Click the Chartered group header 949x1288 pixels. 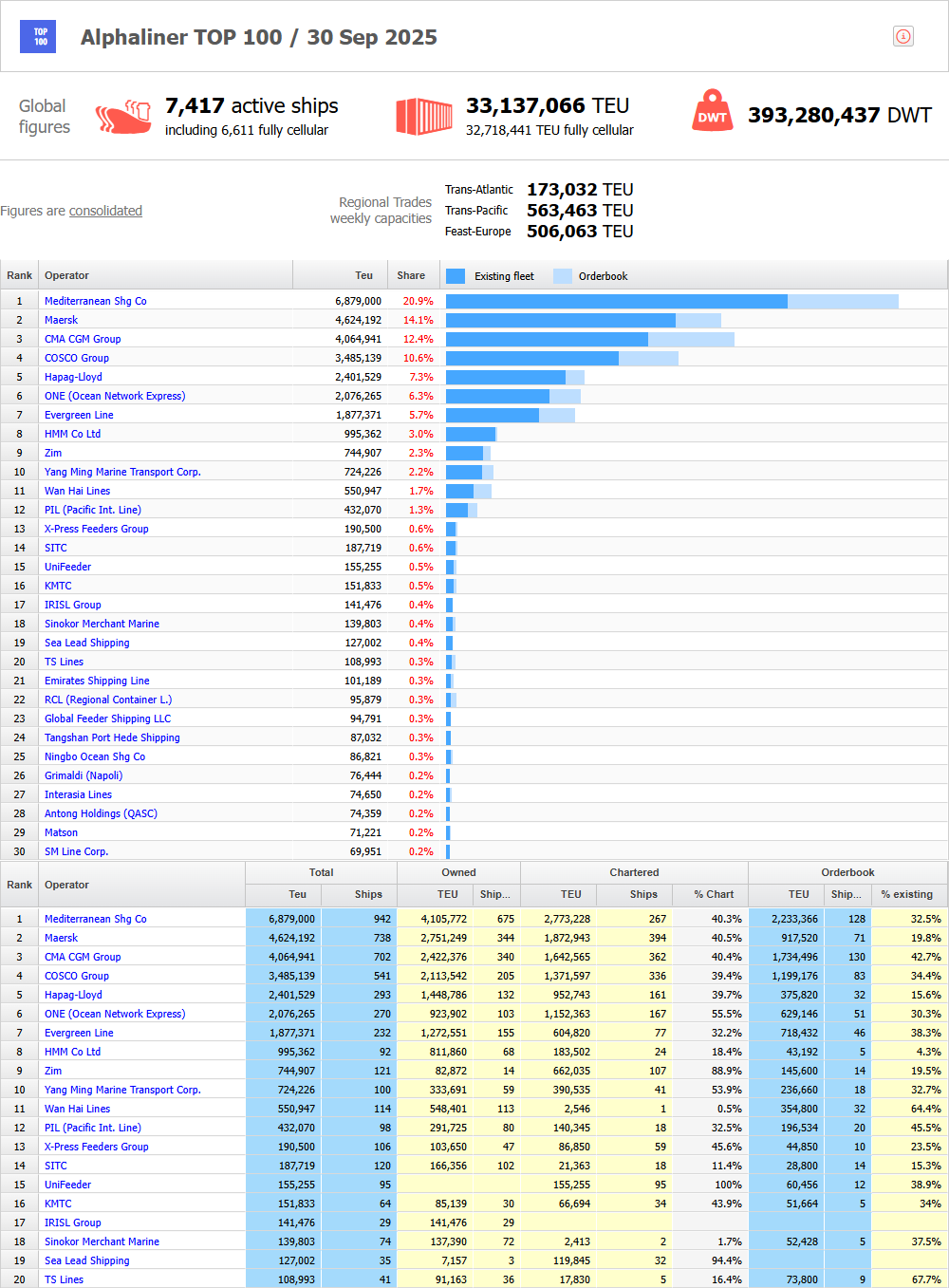coord(634,872)
